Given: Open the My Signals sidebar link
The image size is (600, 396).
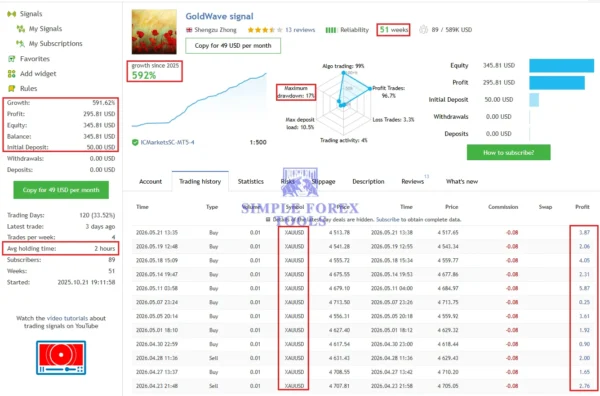Looking at the screenshot, I should pos(45,29).
